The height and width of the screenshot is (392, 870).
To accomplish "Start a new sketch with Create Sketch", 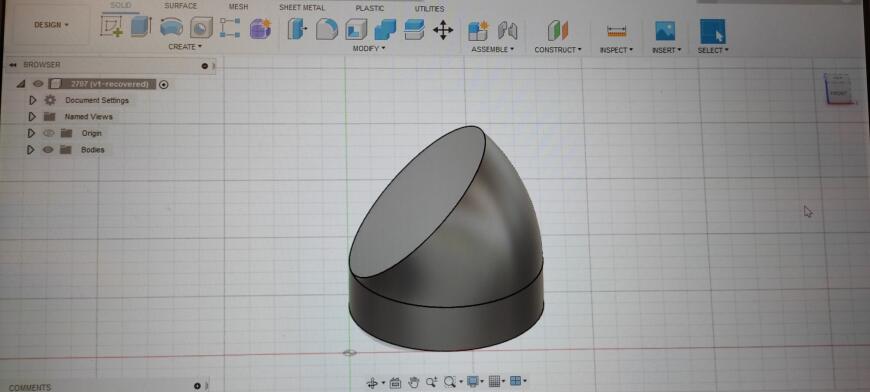I will tap(112, 27).
